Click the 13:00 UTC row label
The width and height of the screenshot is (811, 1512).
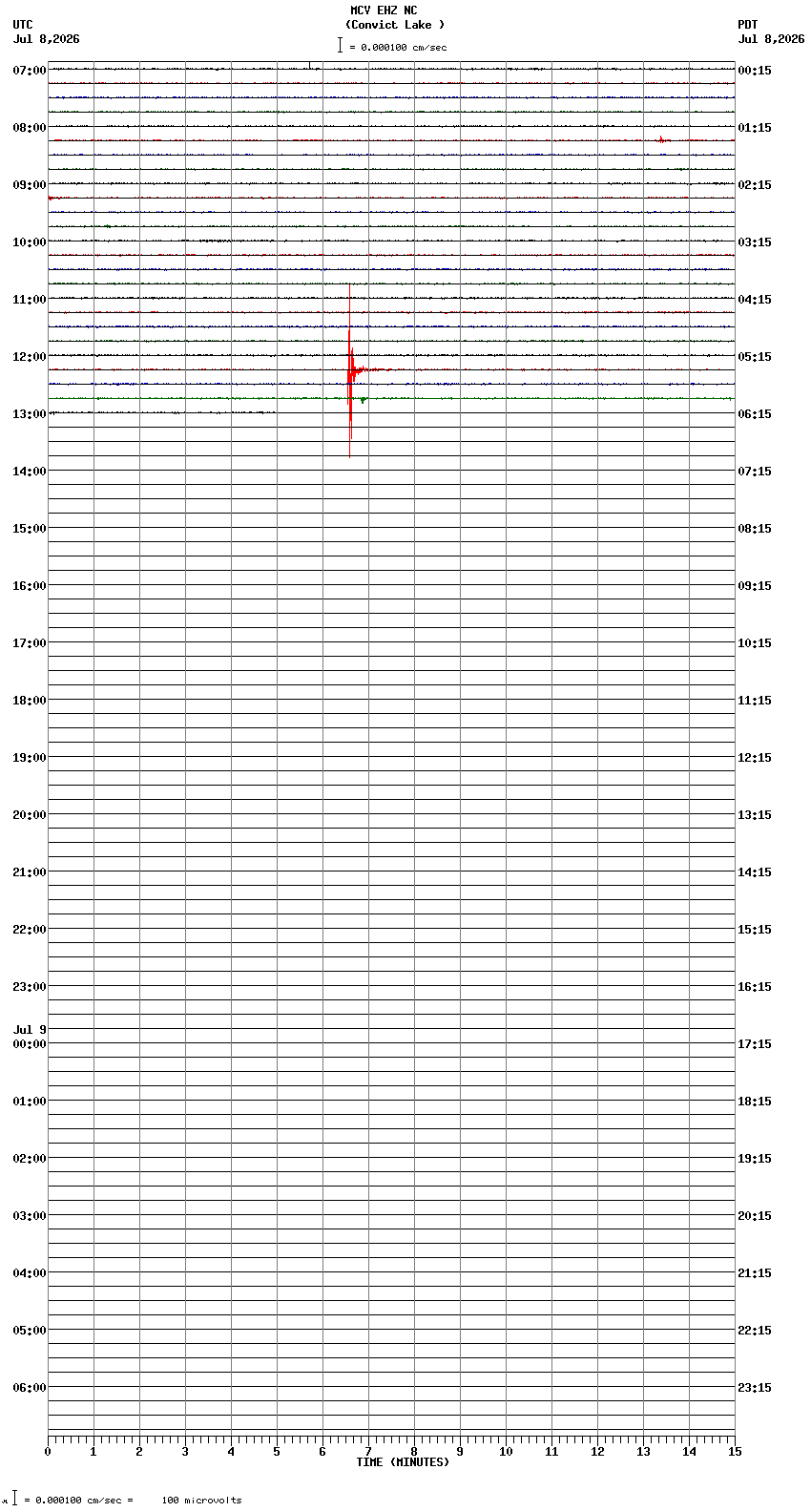point(30,414)
